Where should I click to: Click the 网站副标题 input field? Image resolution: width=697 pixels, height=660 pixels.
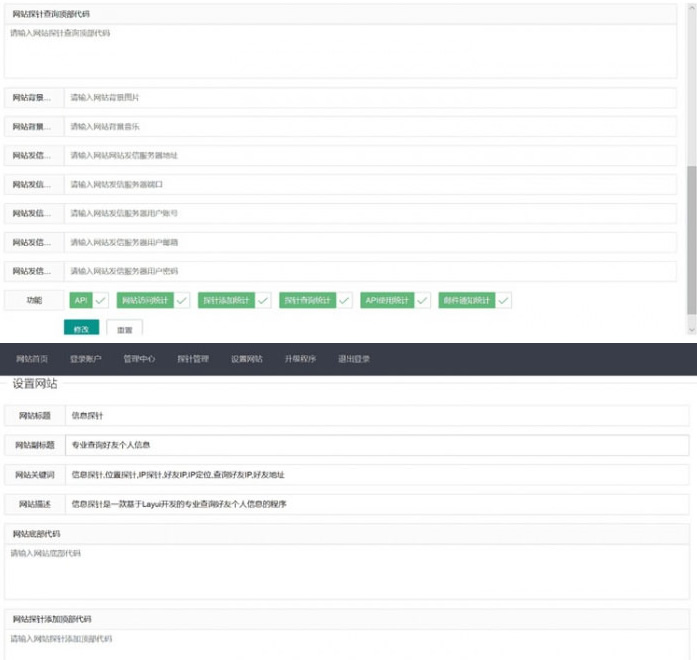377,445
